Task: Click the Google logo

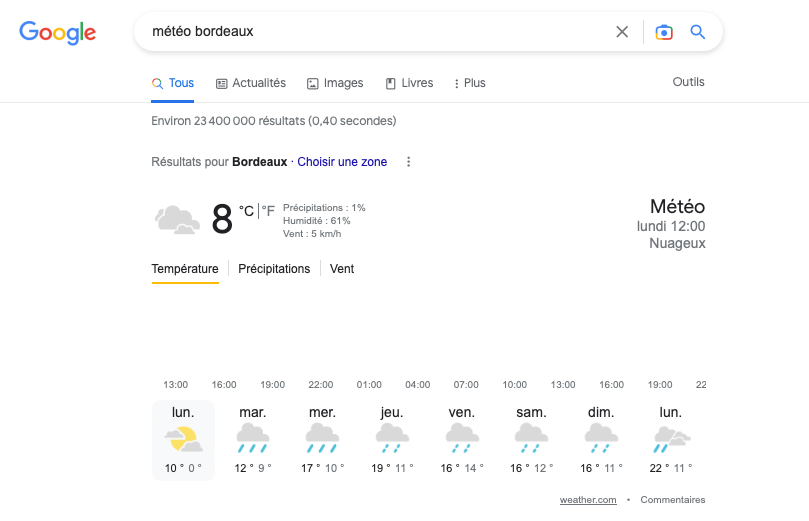Action: coord(58,32)
